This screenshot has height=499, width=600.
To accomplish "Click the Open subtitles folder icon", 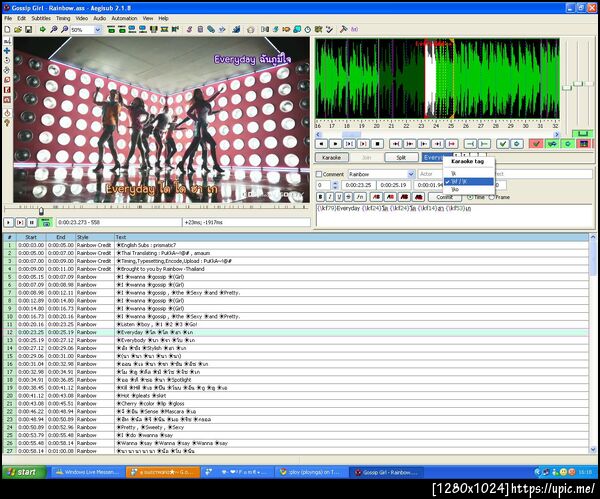I will point(18,29).
